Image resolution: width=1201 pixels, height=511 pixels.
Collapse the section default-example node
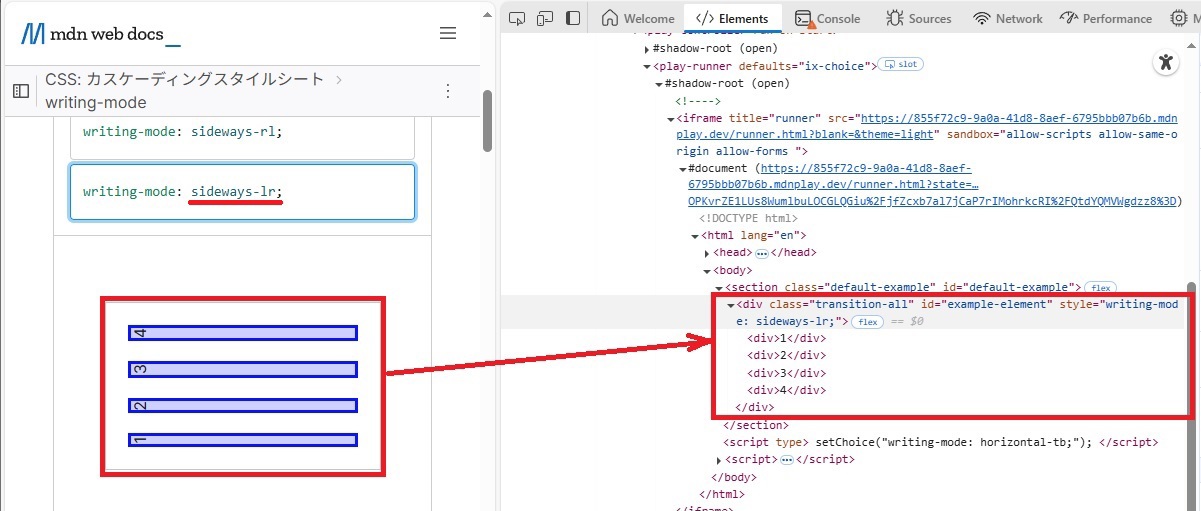click(x=719, y=288)
